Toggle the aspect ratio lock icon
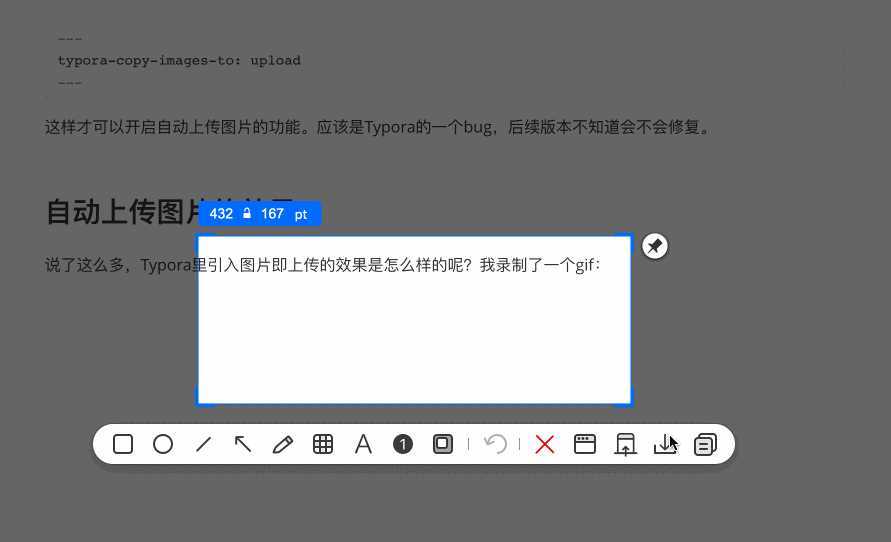The height and width of the screenshot is (542, 891). tap(247, 214)
